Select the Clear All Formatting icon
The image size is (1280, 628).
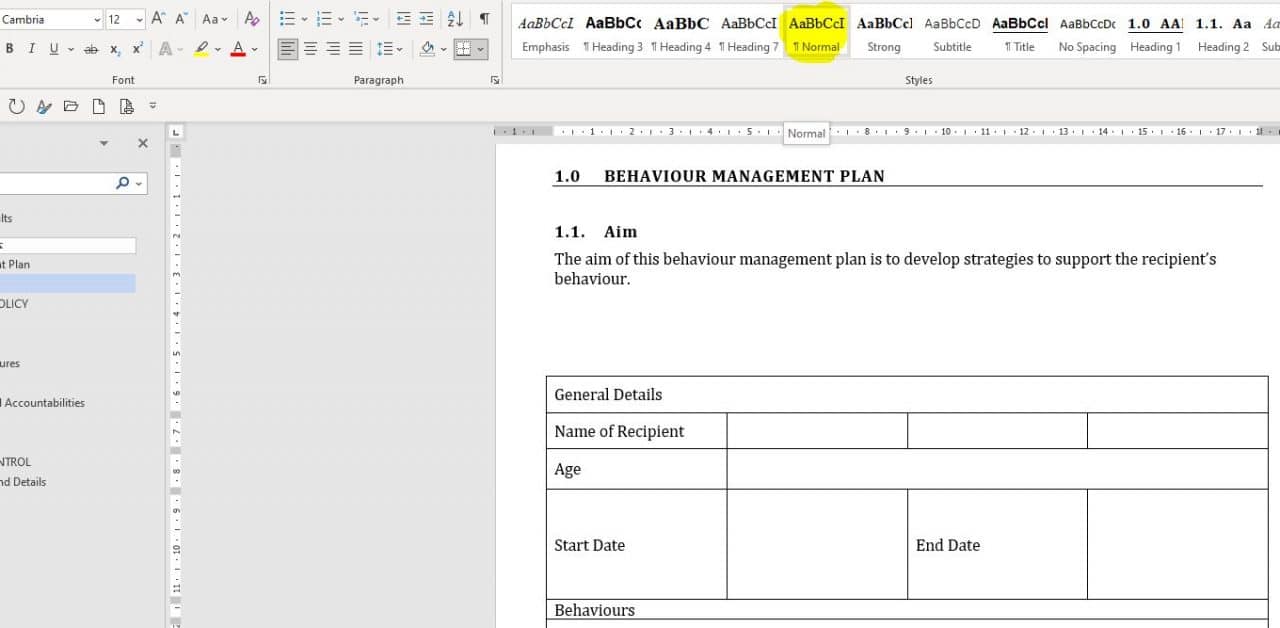click(x=251, y=19)
